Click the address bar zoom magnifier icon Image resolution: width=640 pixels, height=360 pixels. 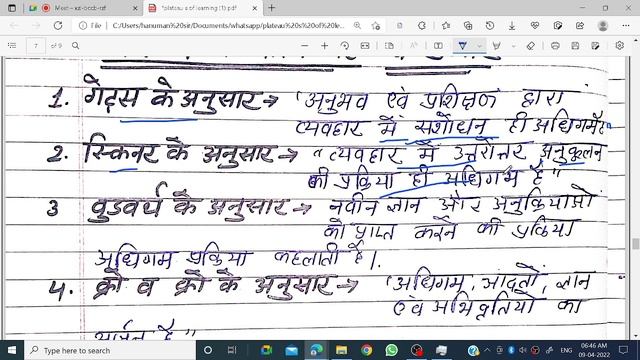coord(358,26)
